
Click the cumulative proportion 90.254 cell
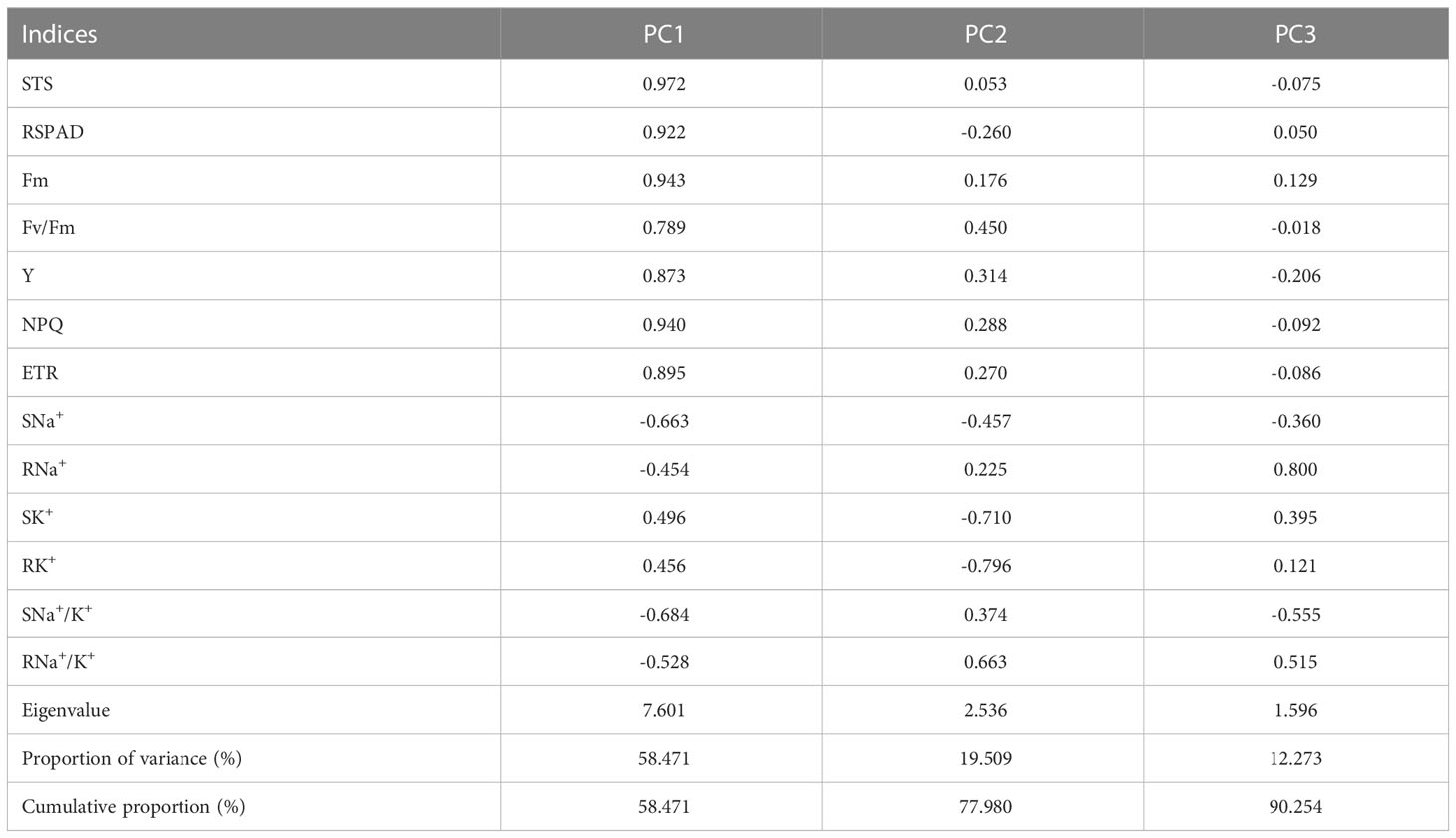click(x=1295, y=807)
